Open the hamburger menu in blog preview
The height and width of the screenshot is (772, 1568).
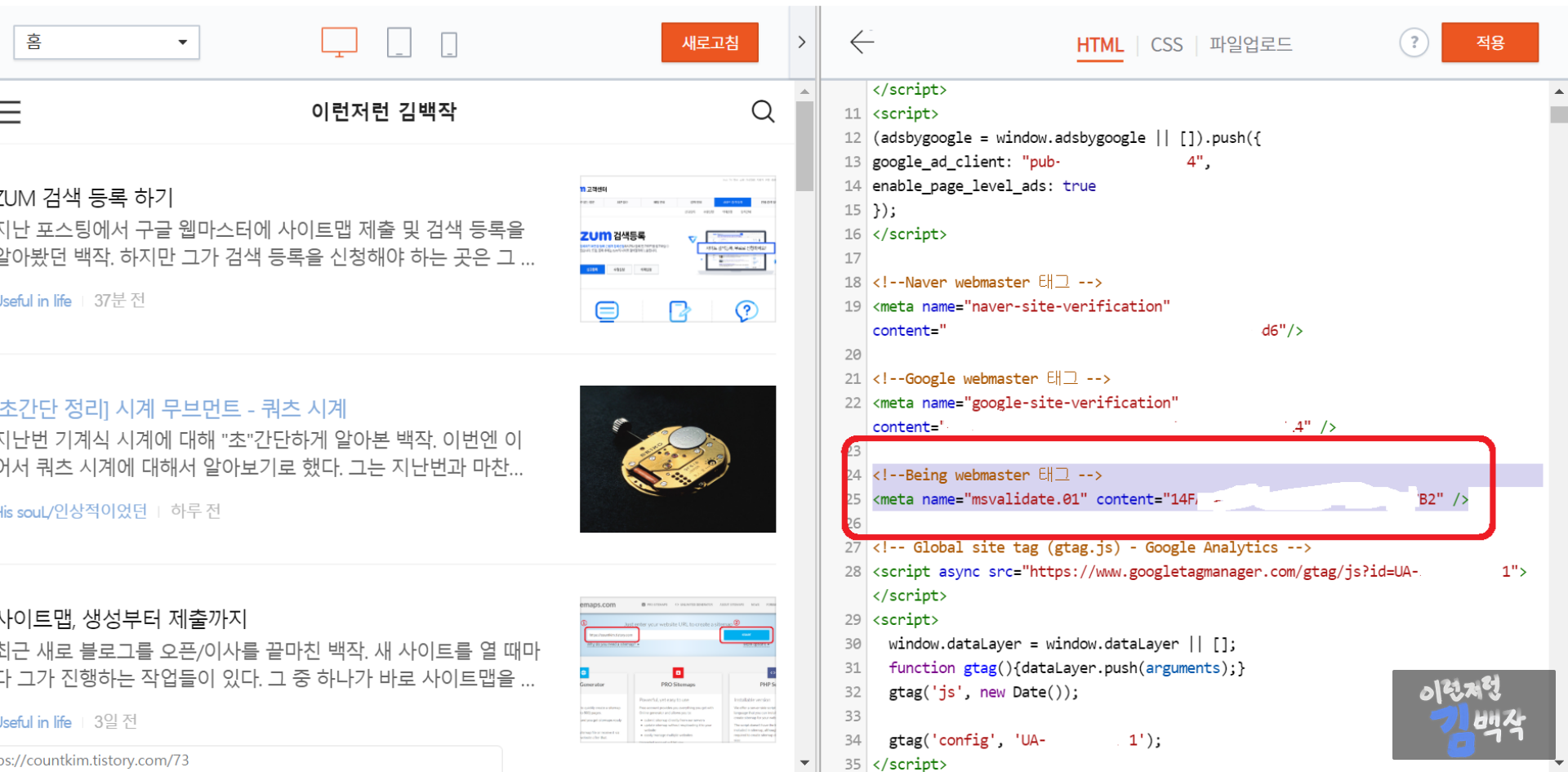(x=10, y=111)
